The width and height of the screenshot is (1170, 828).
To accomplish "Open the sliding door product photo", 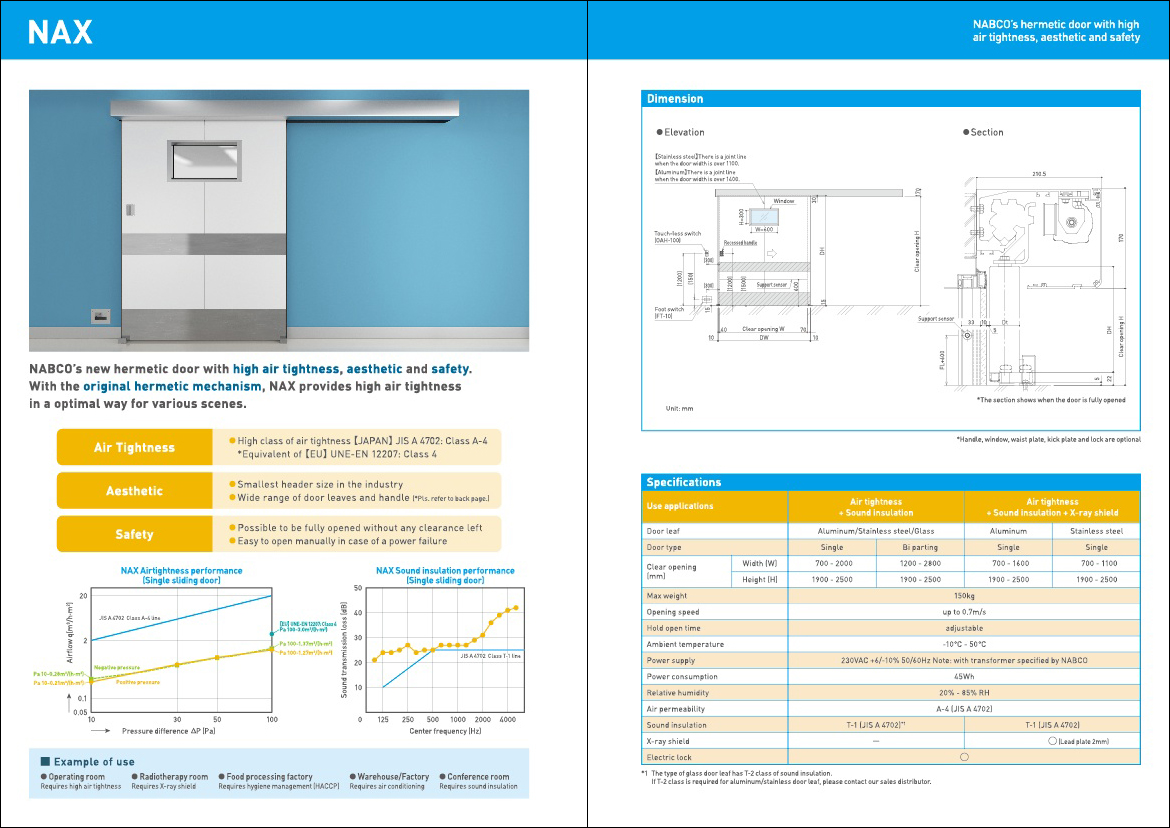I will 279,221.
